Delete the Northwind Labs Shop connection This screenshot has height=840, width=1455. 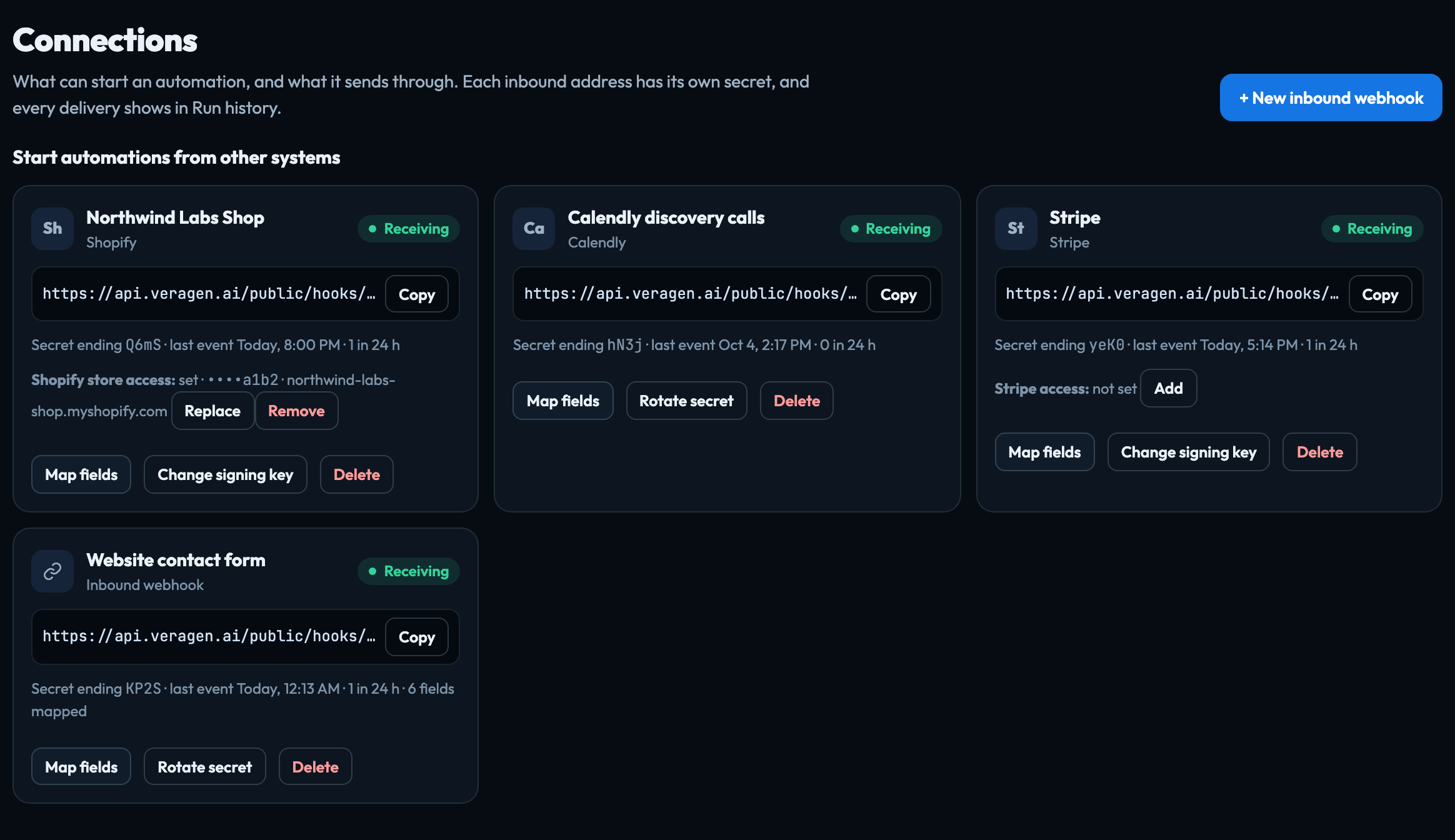pos(356,474)
